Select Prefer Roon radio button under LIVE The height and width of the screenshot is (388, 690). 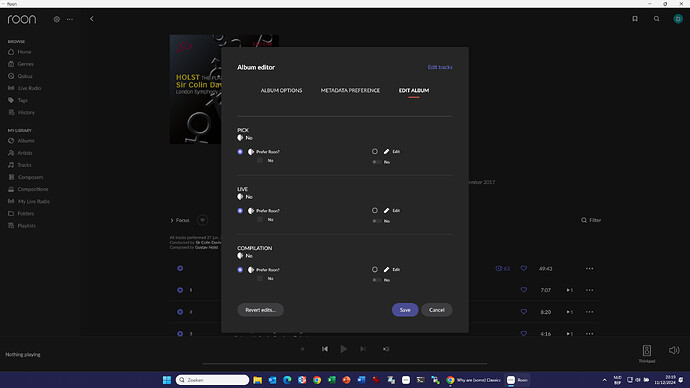coord(240,211)
